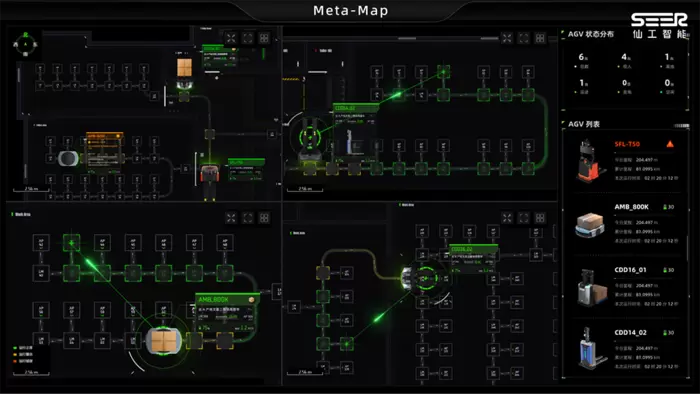Select the box-carrying AMB robot on bottom-left map
The image size is (700, 394).
163,341
